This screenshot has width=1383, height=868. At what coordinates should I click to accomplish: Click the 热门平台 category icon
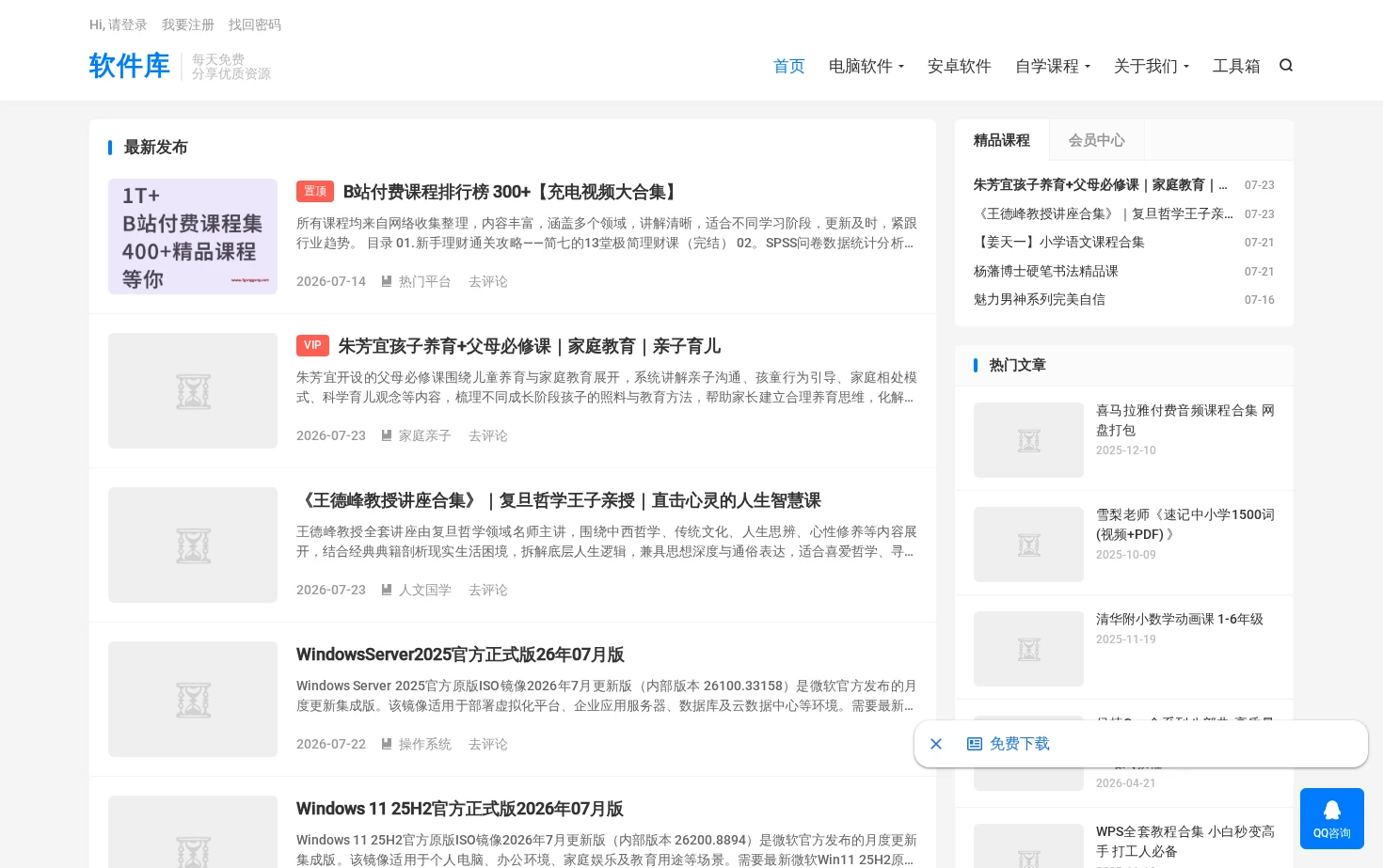pos(387,281)
